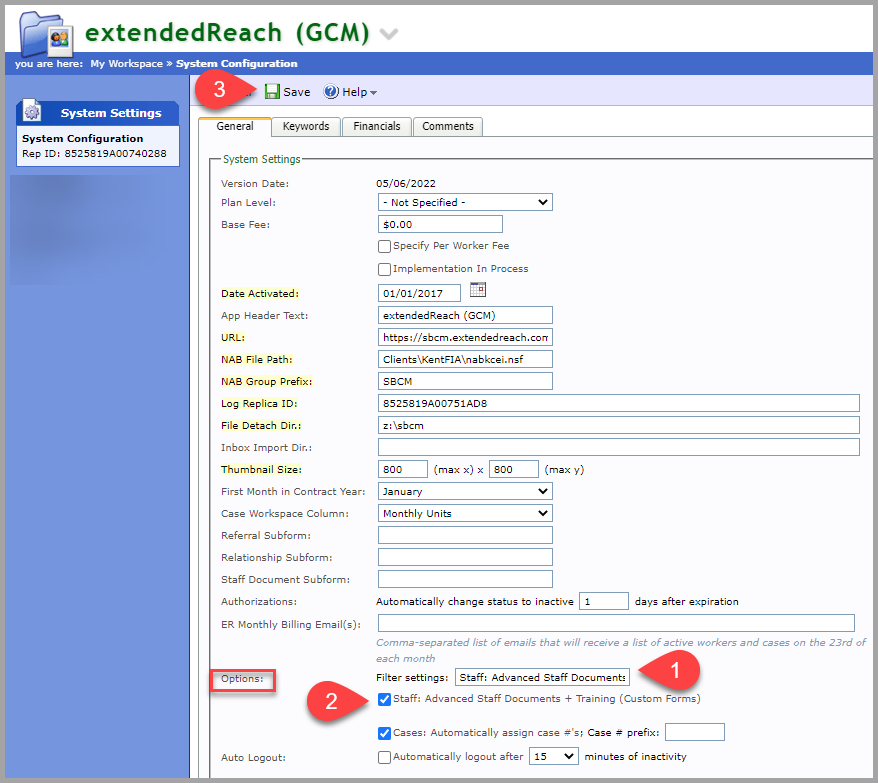
Task: Click the Date Activated date field
Action: tap(419, 293)
